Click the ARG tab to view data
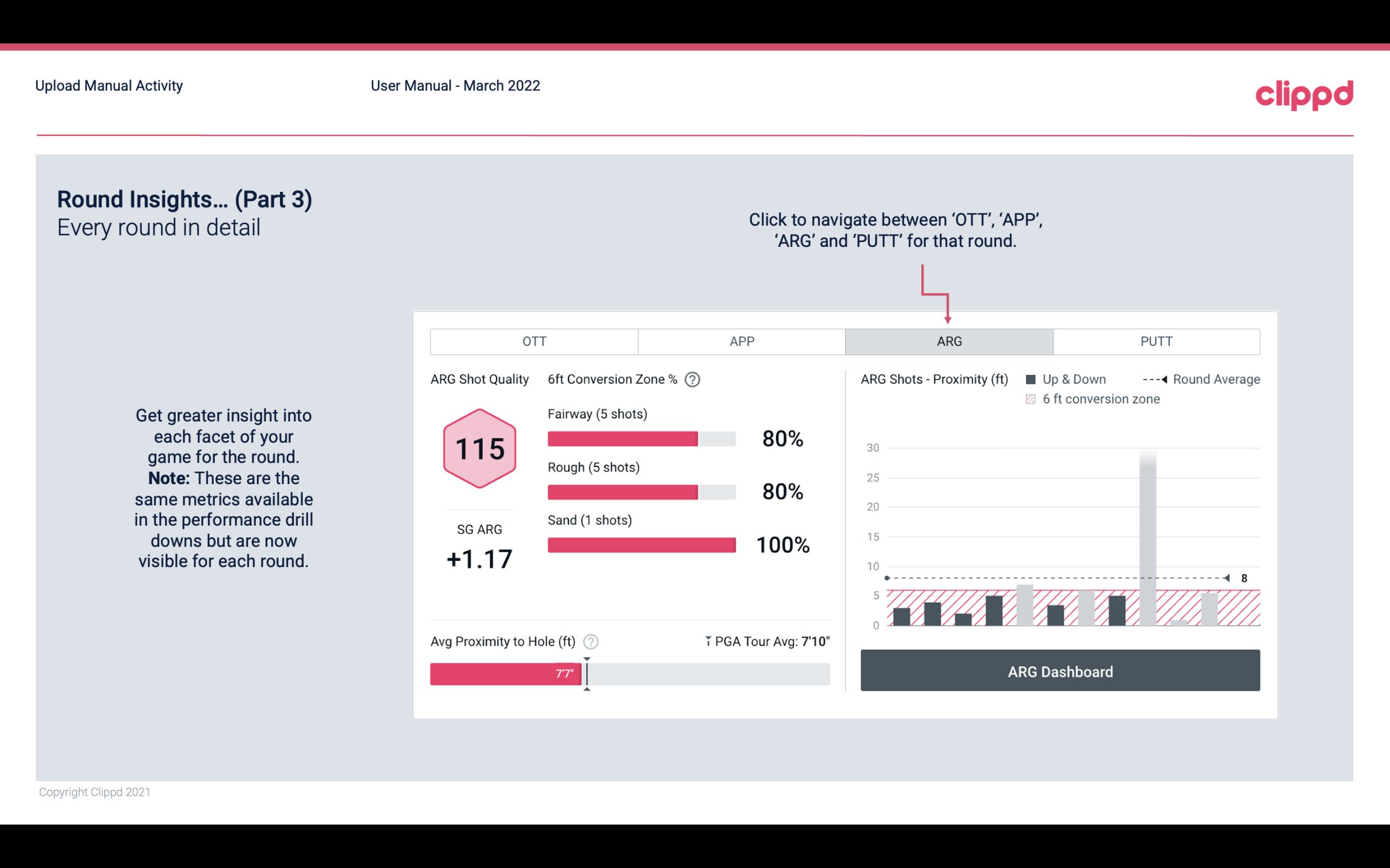1390x868 pixels. tap(947, 342)
